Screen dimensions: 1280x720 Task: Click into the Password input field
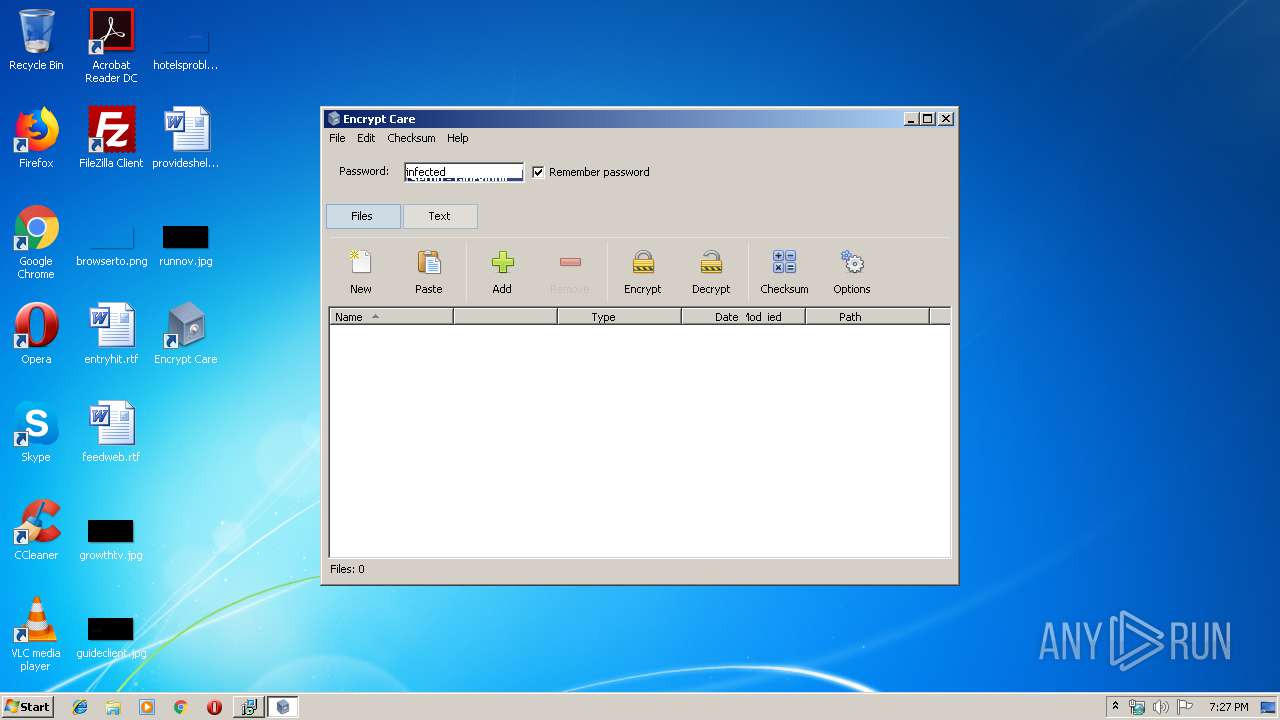pos(464,172)
